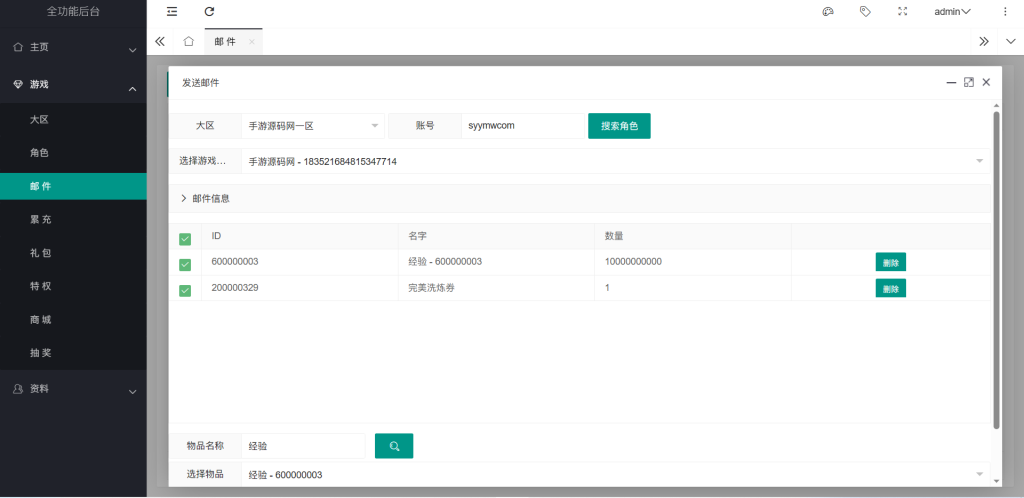Open the theme palette icon
Image resolution: width=1024 pixels, height=498 pixels.
pyautogui.click(x=827, y=12)
